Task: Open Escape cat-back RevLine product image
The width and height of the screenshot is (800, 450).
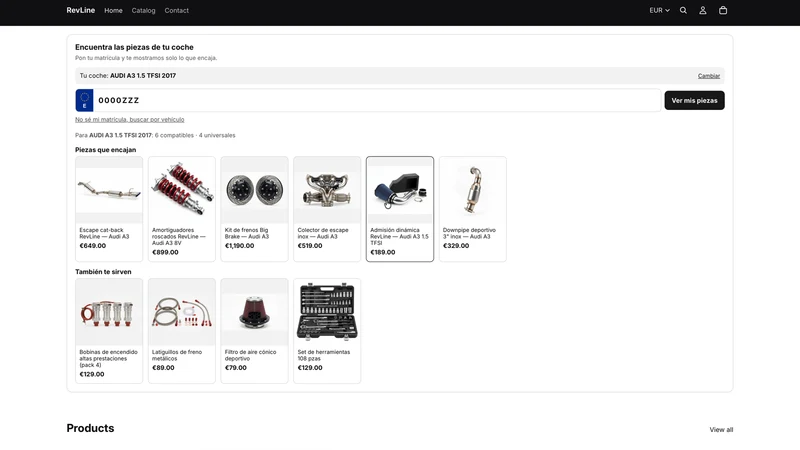Action: (x=109, y=190)
